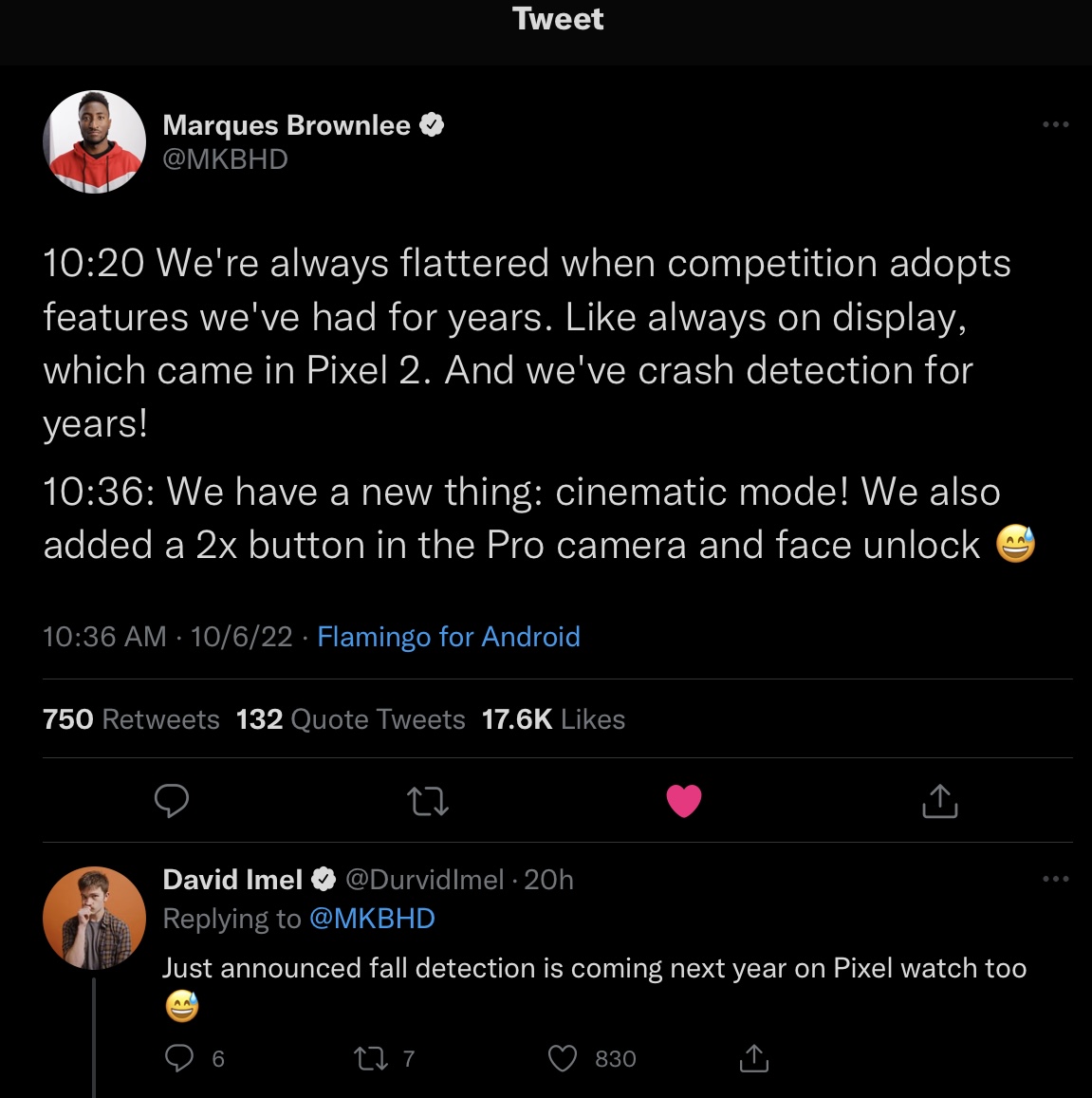Share David Imel's reply

pyautogui.click(x=753, y=1058)
